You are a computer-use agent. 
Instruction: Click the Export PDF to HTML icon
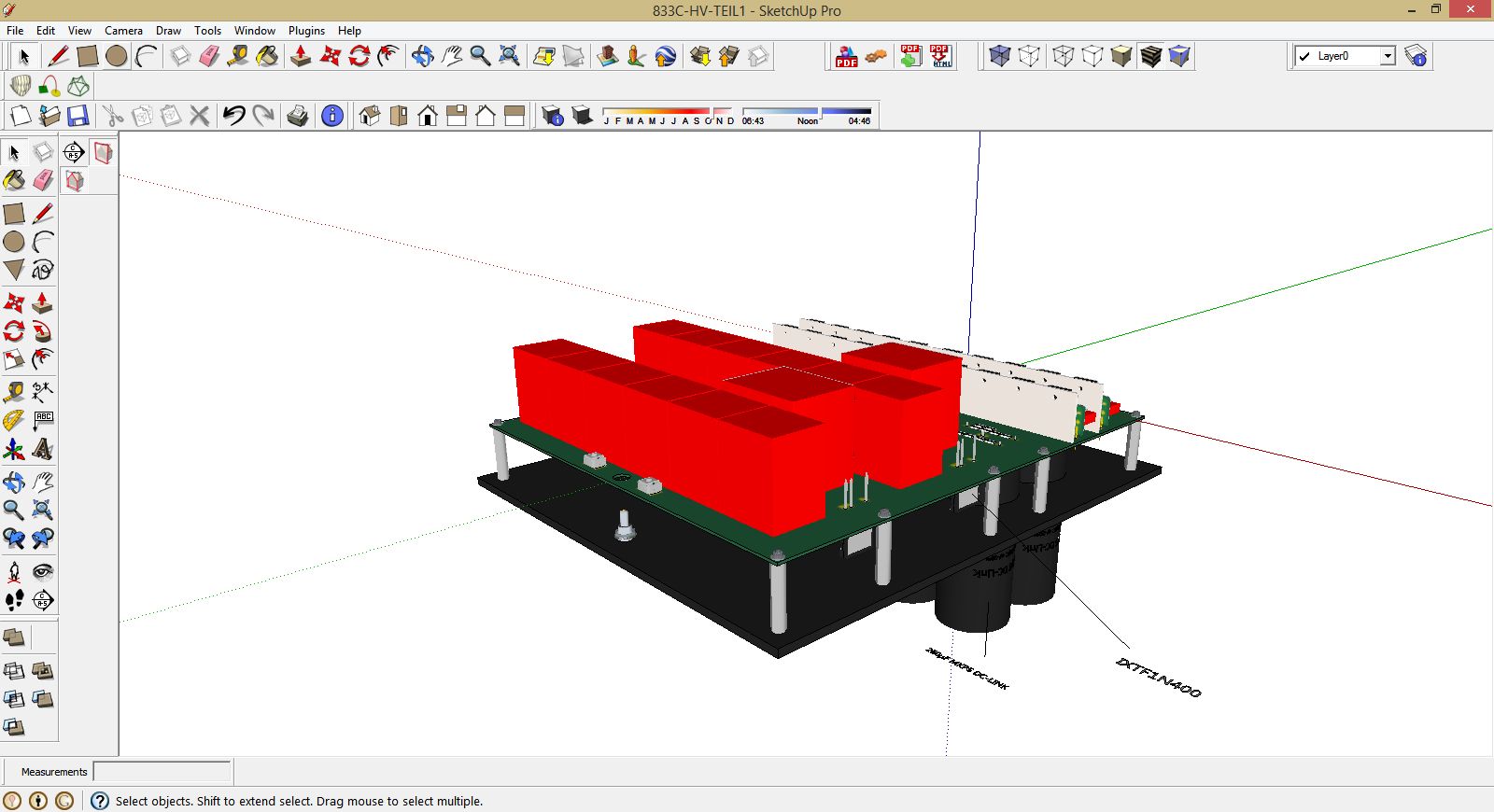click(940, 56)
